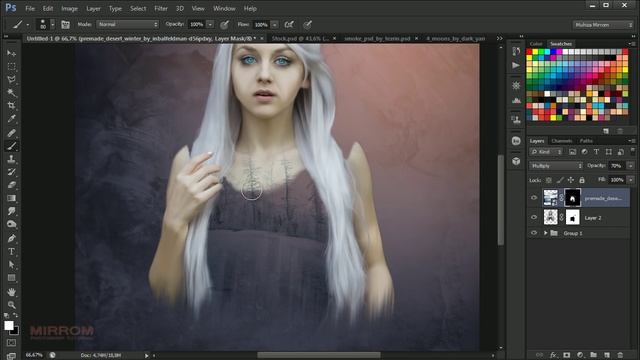This screenshot has width=640, height=360.
Task: Open the Kind filter dropdown
Action: click(546, 152)
